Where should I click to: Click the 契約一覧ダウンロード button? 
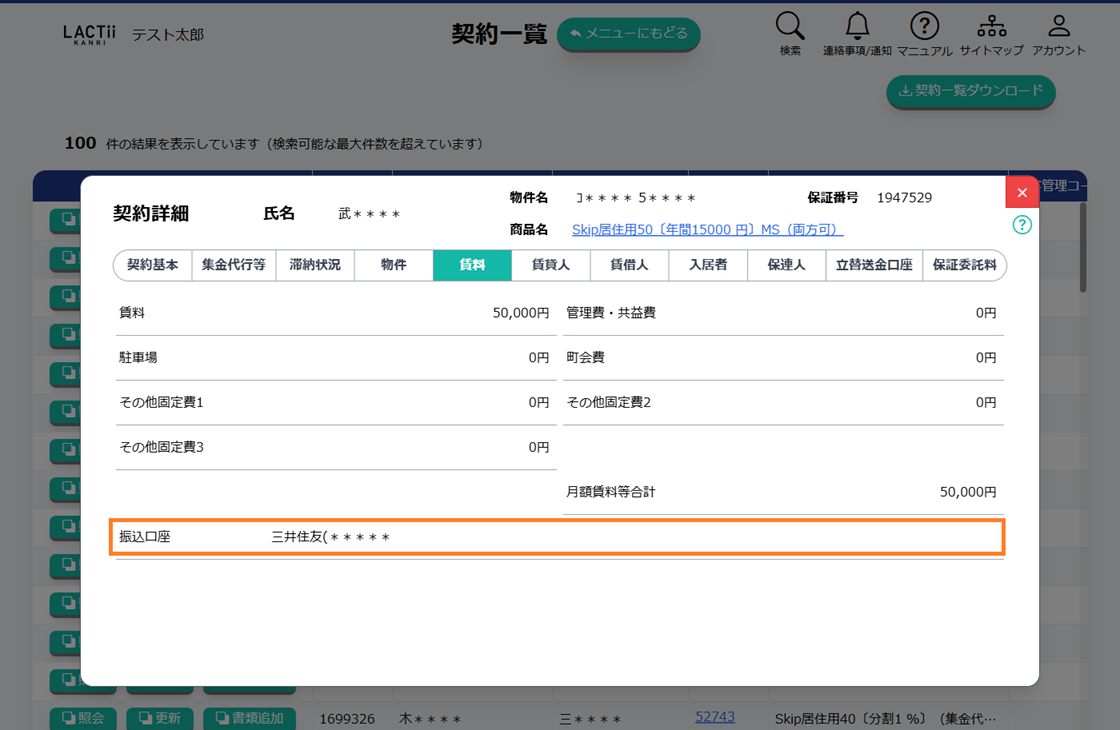click(970, 91)
